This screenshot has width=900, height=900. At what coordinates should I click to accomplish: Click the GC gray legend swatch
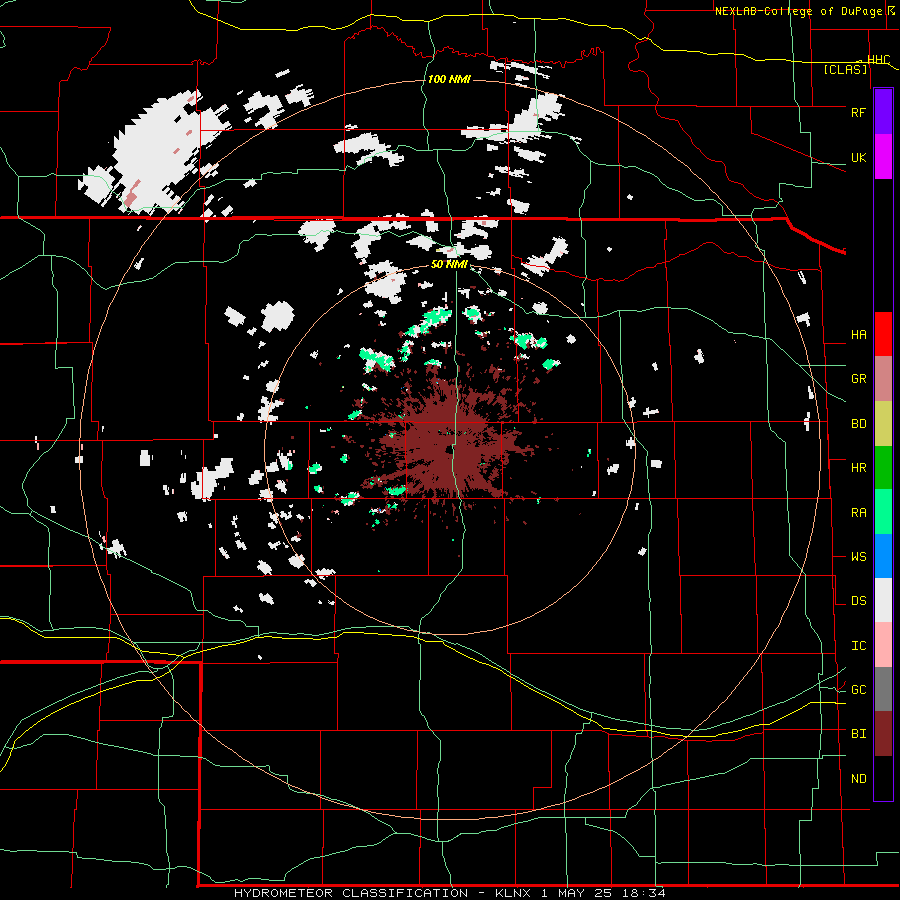[x=883, y=689]
